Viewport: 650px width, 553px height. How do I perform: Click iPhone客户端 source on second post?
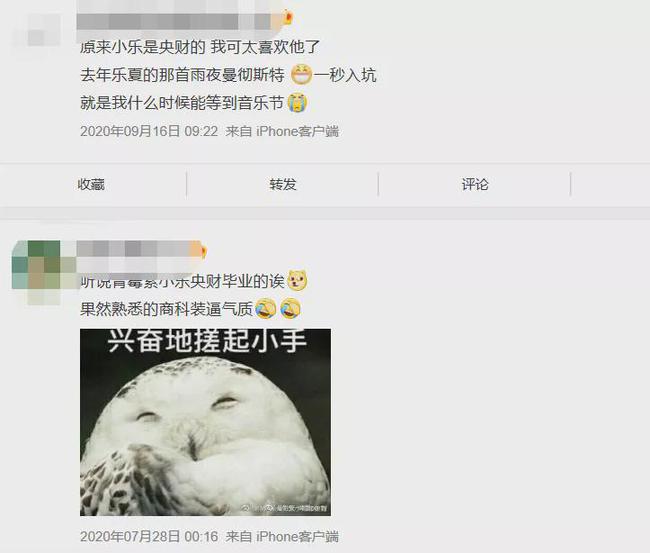[x=297, y=536]
